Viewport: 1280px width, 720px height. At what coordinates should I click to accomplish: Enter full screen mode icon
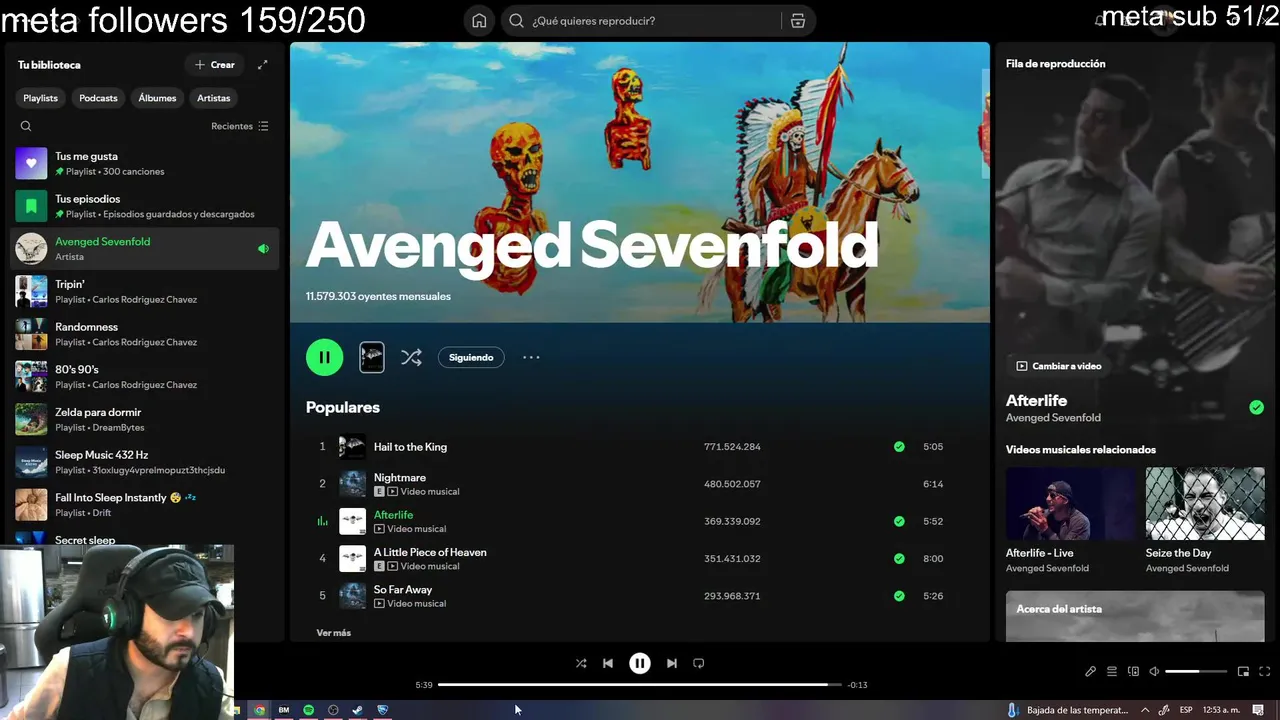1265,672
